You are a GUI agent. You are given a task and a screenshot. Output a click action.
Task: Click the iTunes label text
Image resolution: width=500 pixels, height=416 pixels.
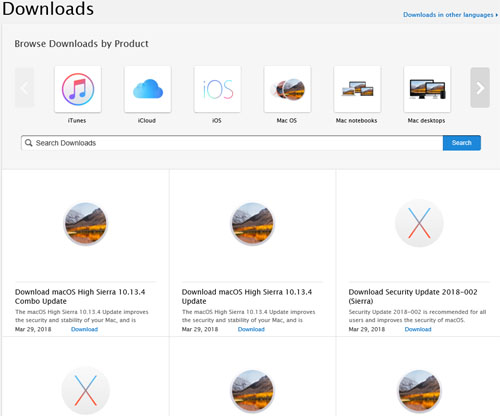pos(77,120)
